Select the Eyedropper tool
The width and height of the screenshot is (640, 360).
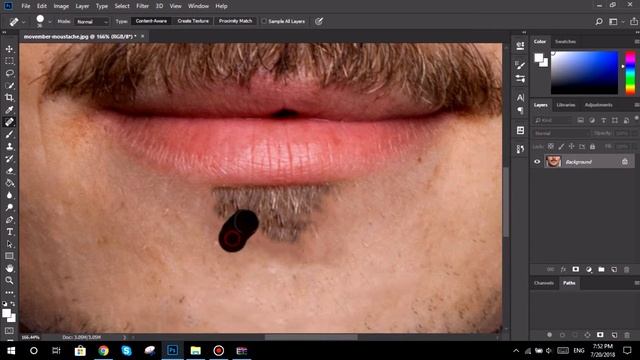pos(9,110)
